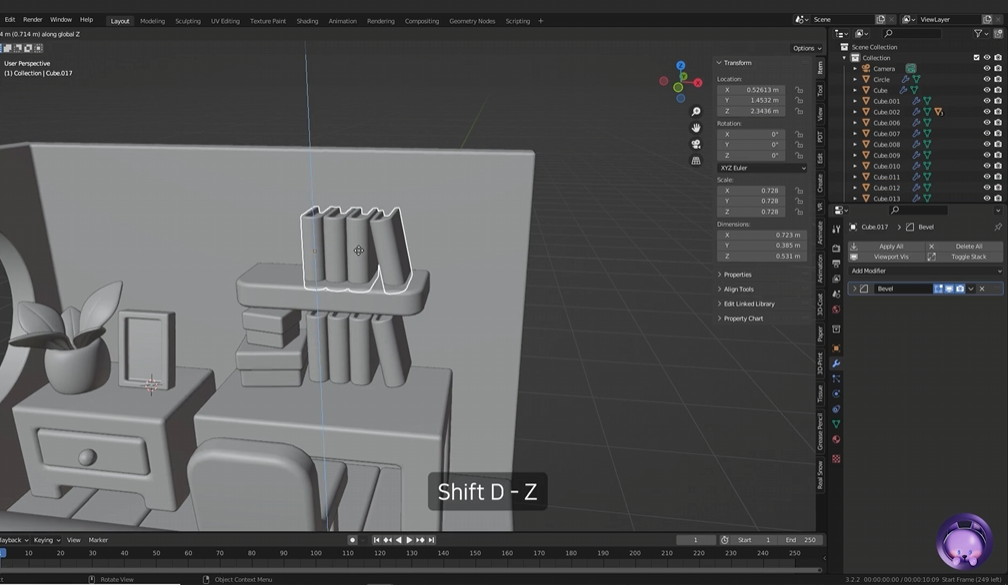Screen dimensions: 1008x585
Task: Open the Output properties printer icon
Action: [x=836, y=264]
